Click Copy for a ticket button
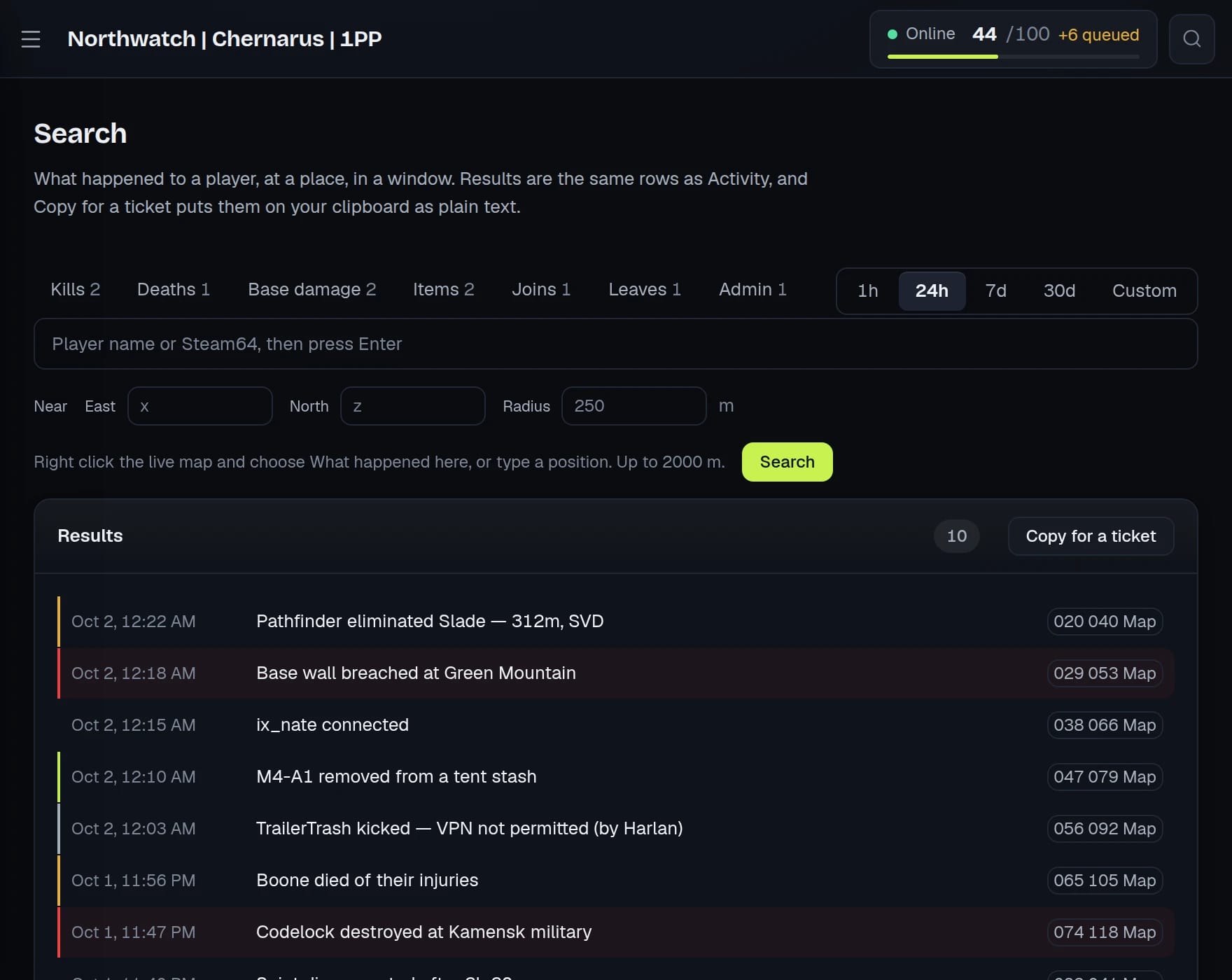The width and height of the screenshot is (1232, 980). tap(1091, 536)
